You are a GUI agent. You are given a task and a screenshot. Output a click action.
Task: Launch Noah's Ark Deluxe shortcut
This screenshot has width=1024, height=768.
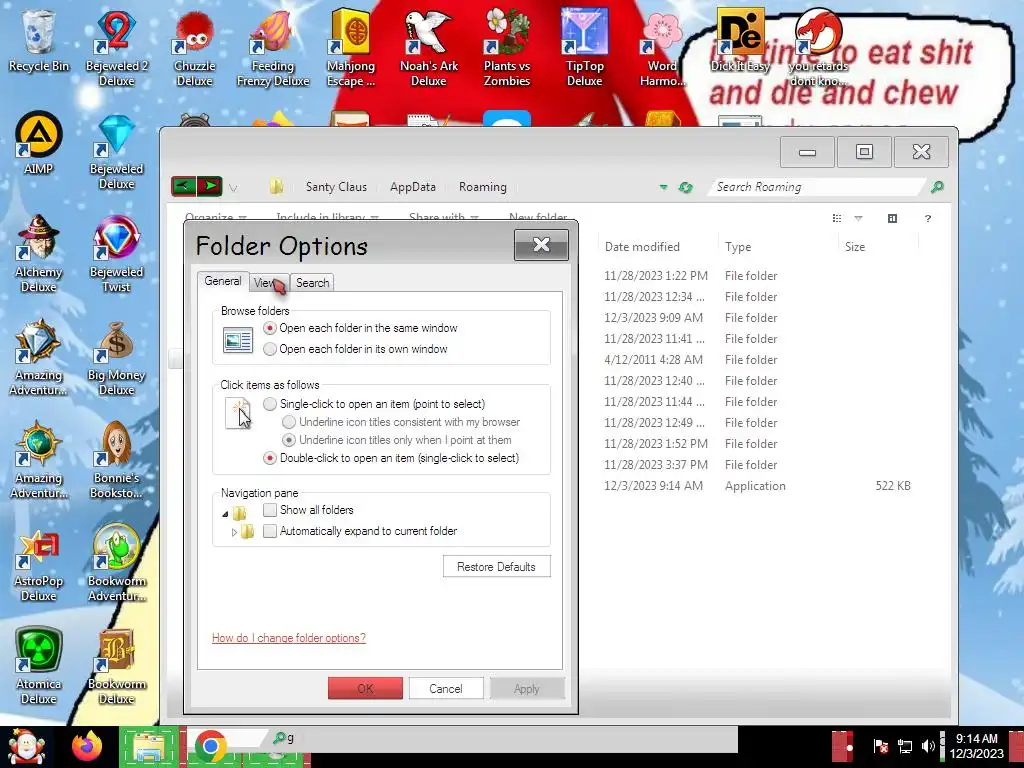tap(429, 47)
